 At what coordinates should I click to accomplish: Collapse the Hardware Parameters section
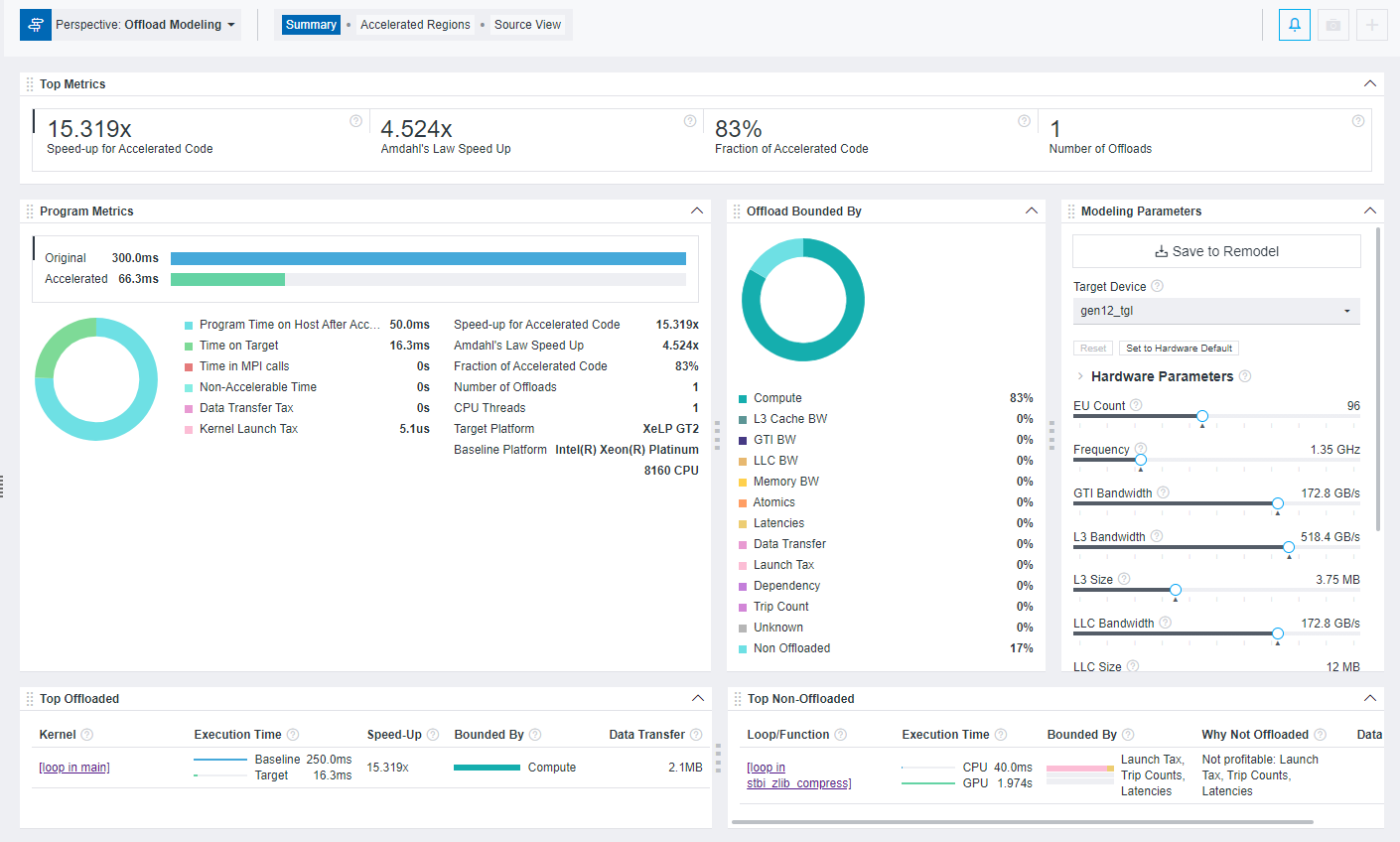pos(1080,376)
